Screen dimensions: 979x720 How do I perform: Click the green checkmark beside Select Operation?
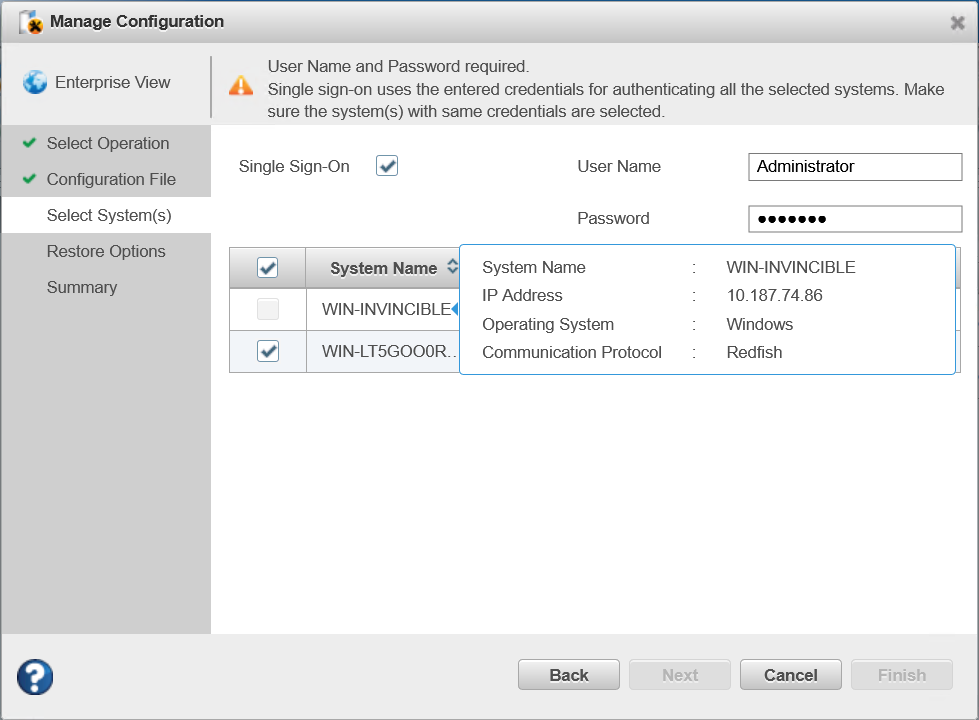[29, 143]
